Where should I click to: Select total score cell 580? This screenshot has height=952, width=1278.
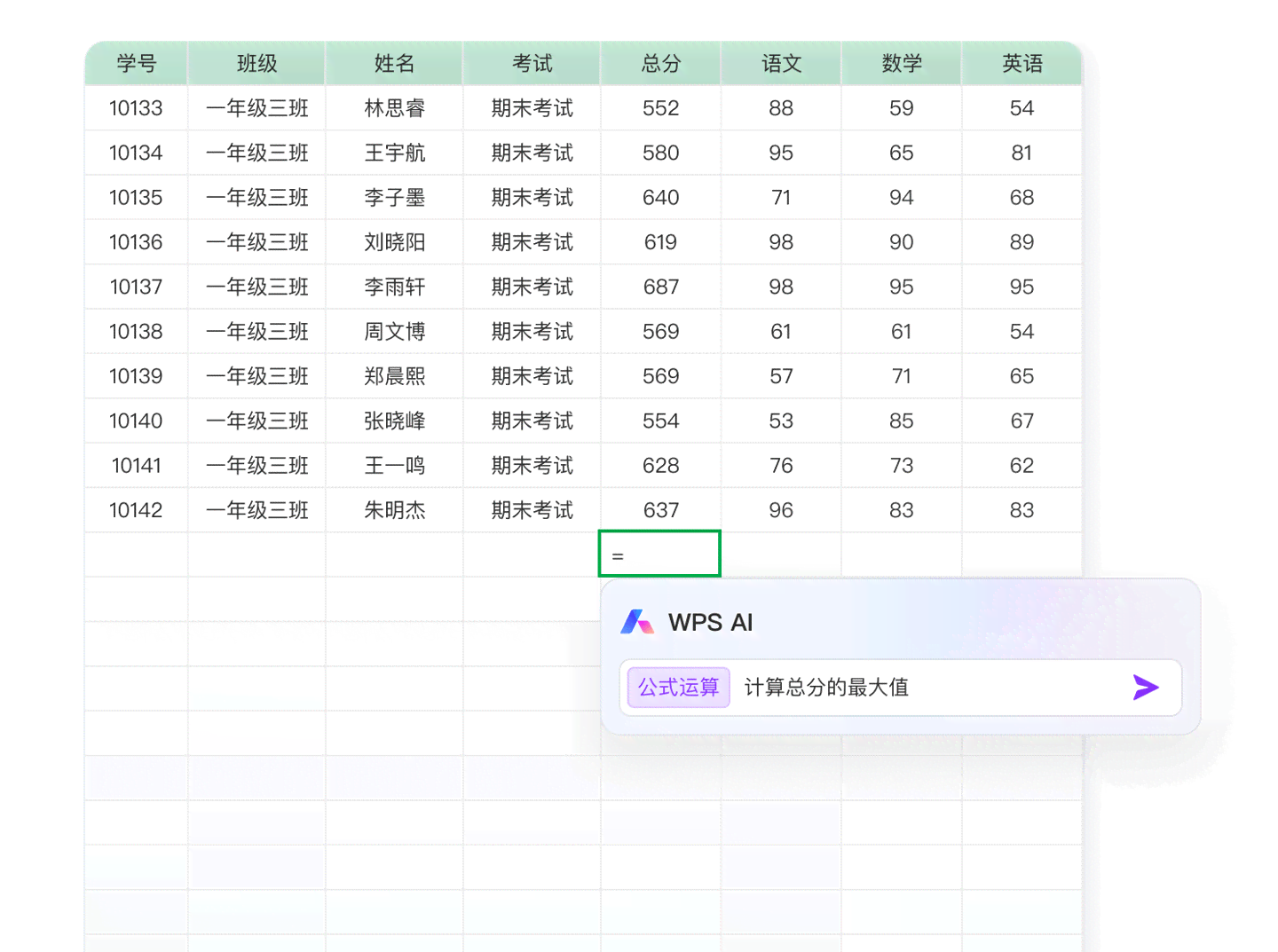tap(661, 153)
